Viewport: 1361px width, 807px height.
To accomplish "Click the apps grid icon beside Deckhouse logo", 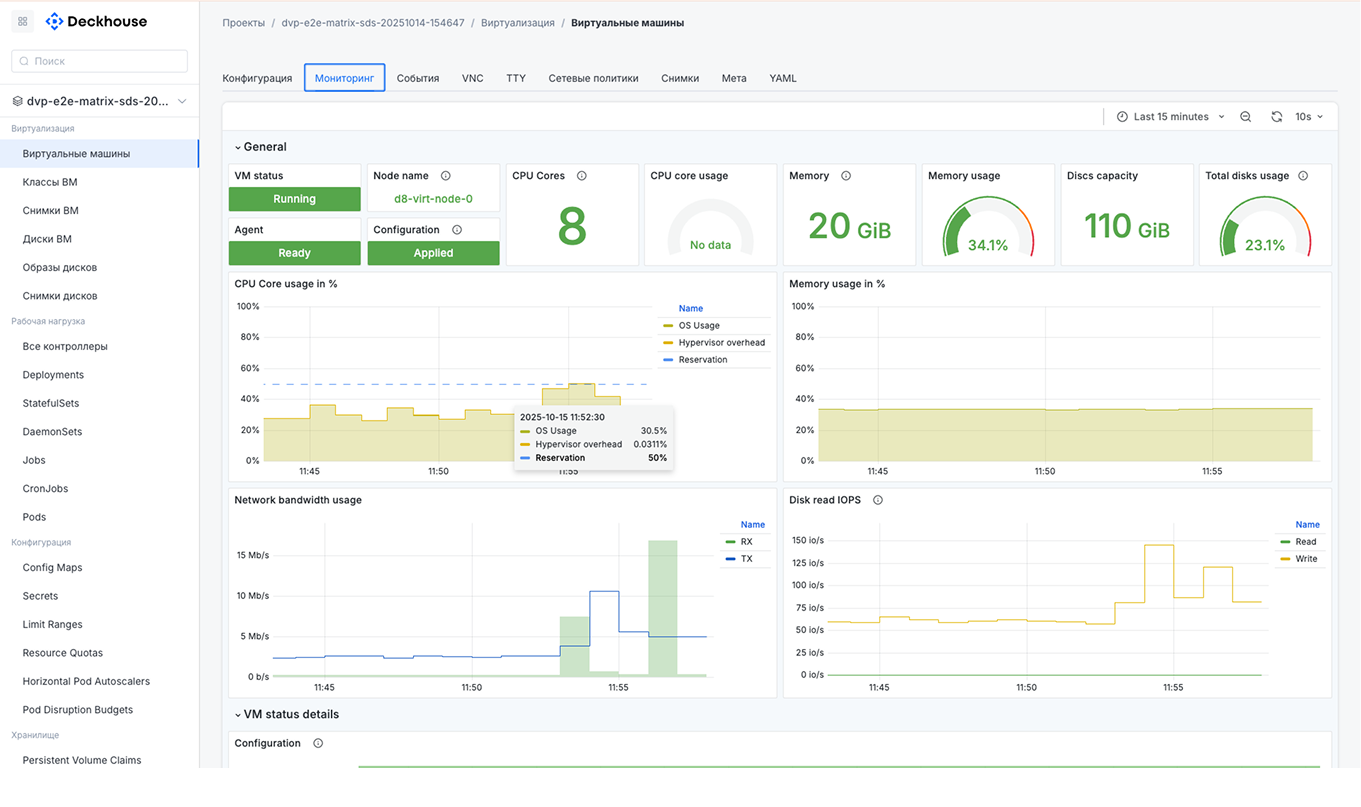I will [x=23, y=21].
